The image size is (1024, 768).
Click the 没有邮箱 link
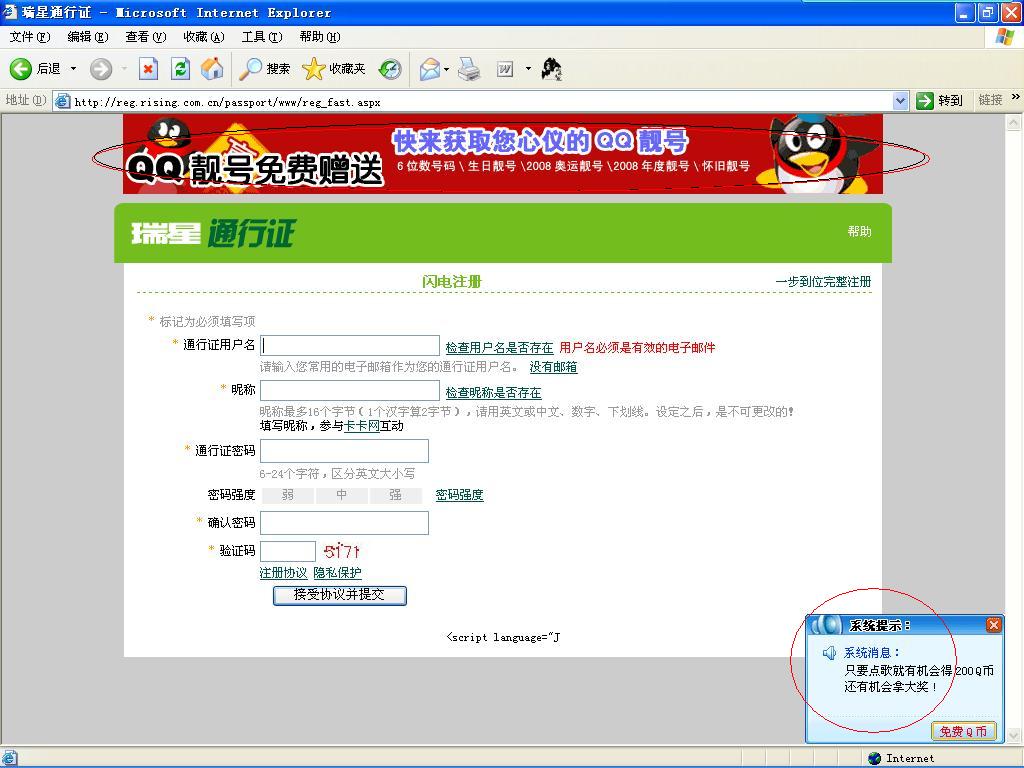tap(553, 367)
